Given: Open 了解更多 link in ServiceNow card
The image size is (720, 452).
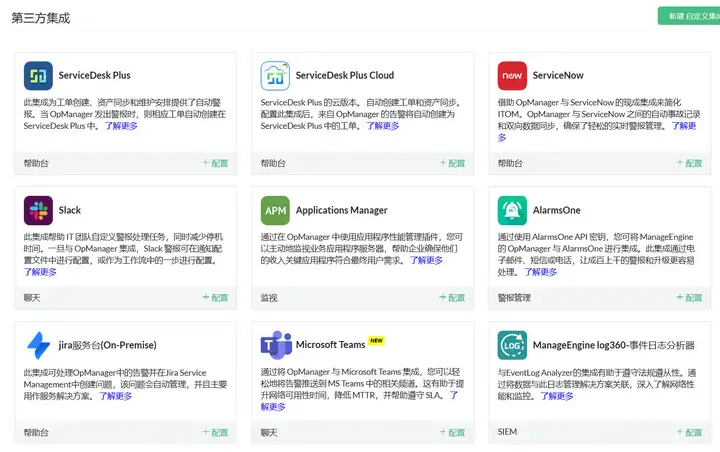Looking at the screenshot, I should (x=684, y=126).
